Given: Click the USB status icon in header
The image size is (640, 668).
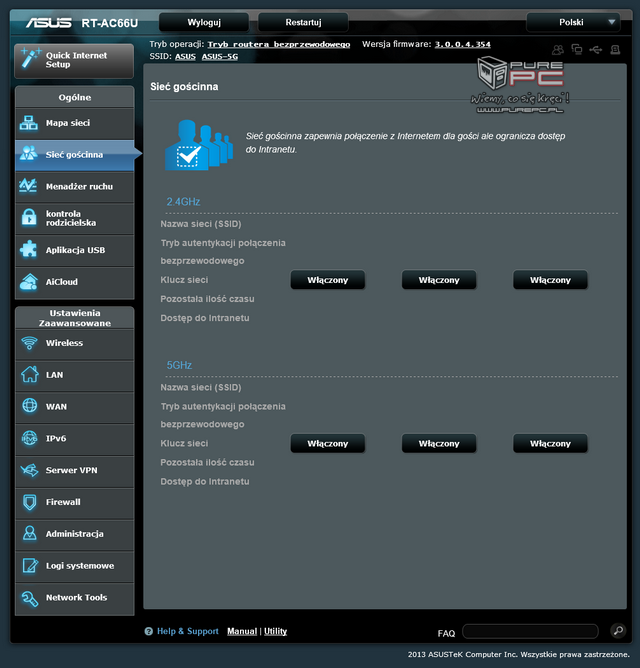Looking at the screenshot, I should (596, 50).
